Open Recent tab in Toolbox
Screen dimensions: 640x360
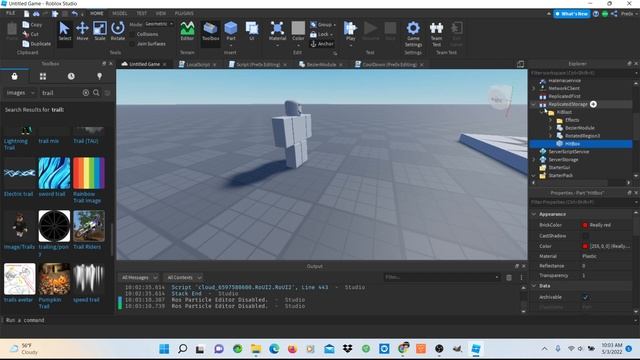(71, 76)
